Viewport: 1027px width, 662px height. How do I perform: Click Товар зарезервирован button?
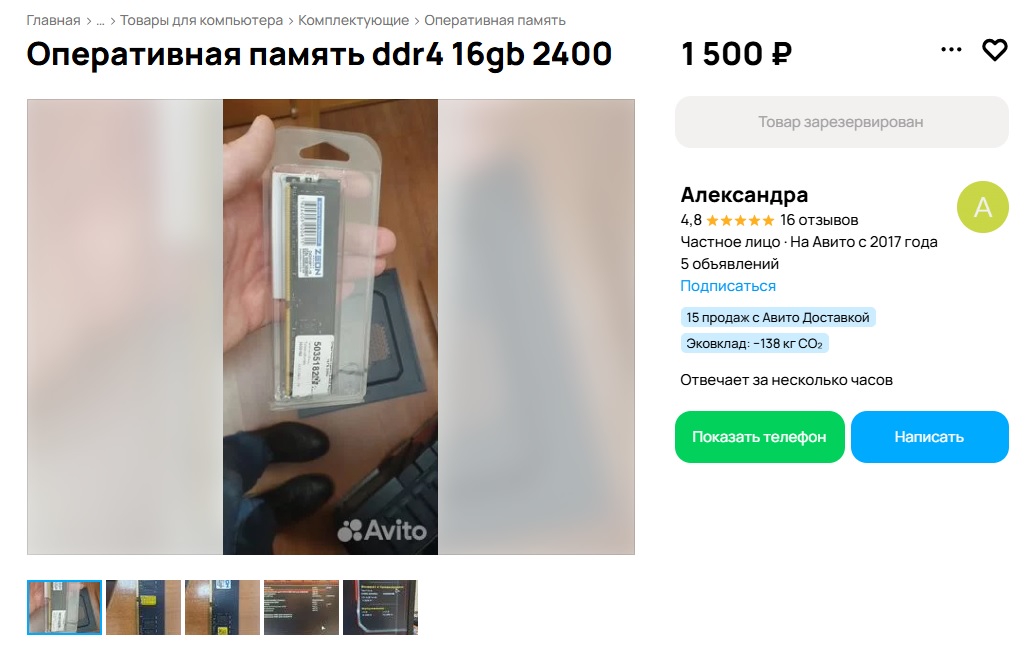pyautogui.click(x=842, y=122)
